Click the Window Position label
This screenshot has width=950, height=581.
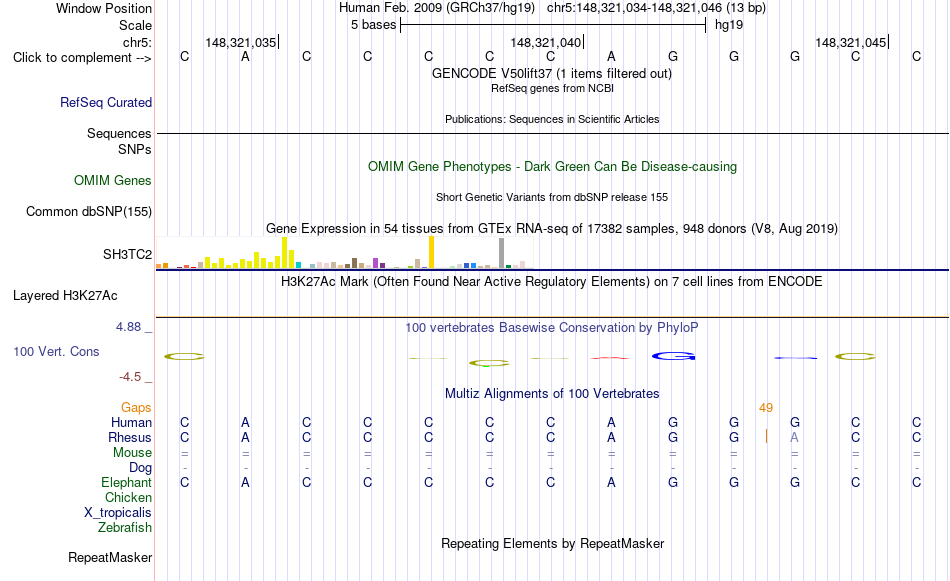pos(104,8)
